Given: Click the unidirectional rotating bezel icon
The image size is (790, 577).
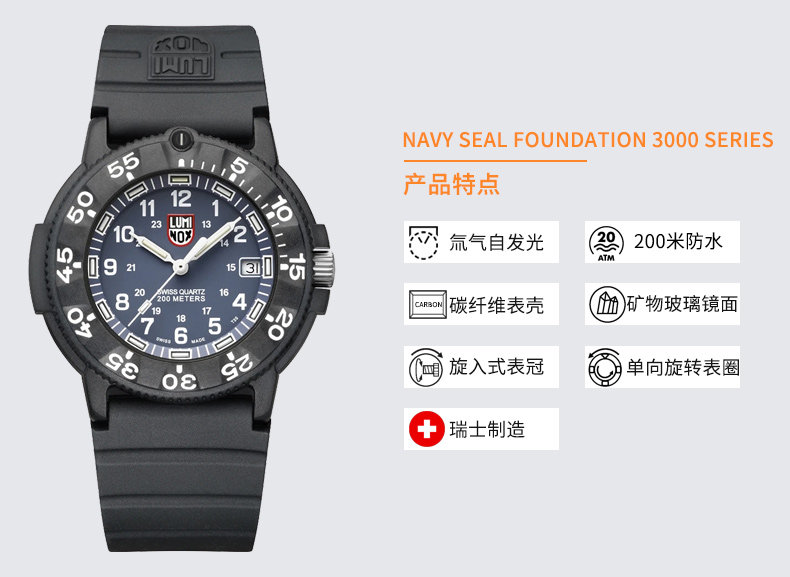Looking at the screenshot, I should [605, 367].
